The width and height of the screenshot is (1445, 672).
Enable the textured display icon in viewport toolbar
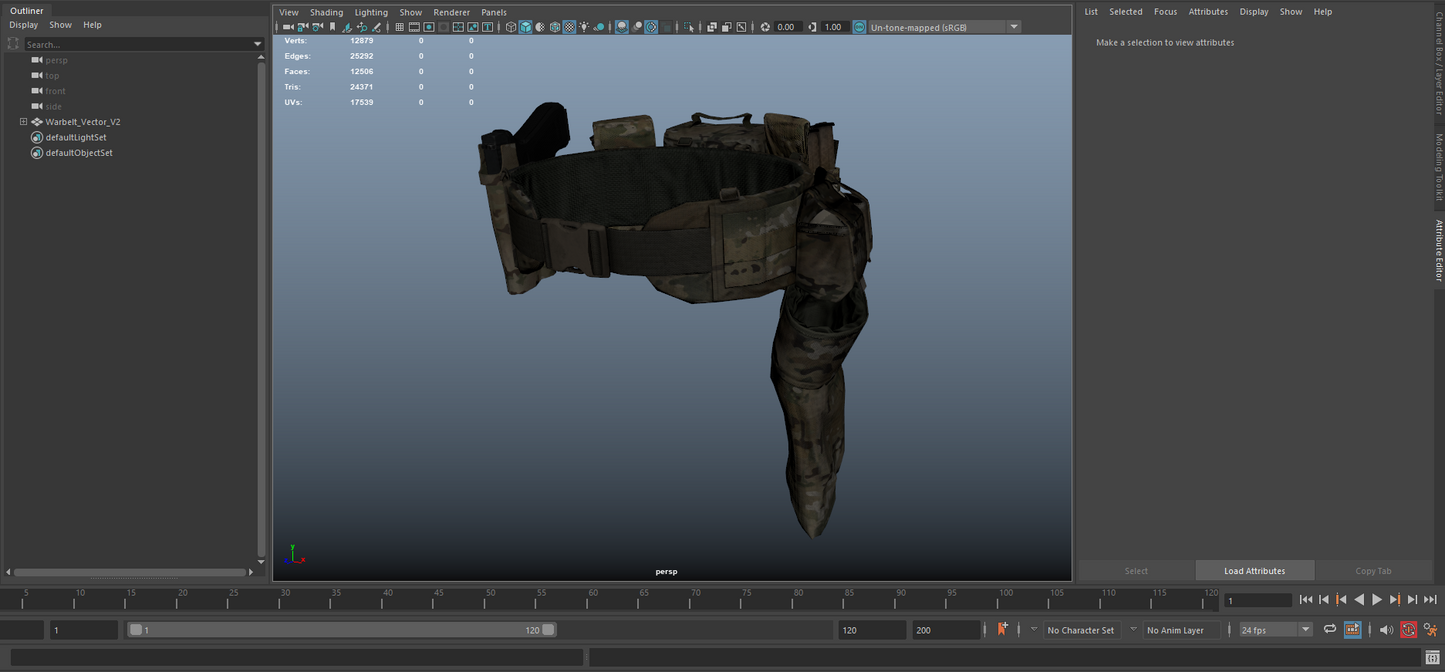pos(569,27)
